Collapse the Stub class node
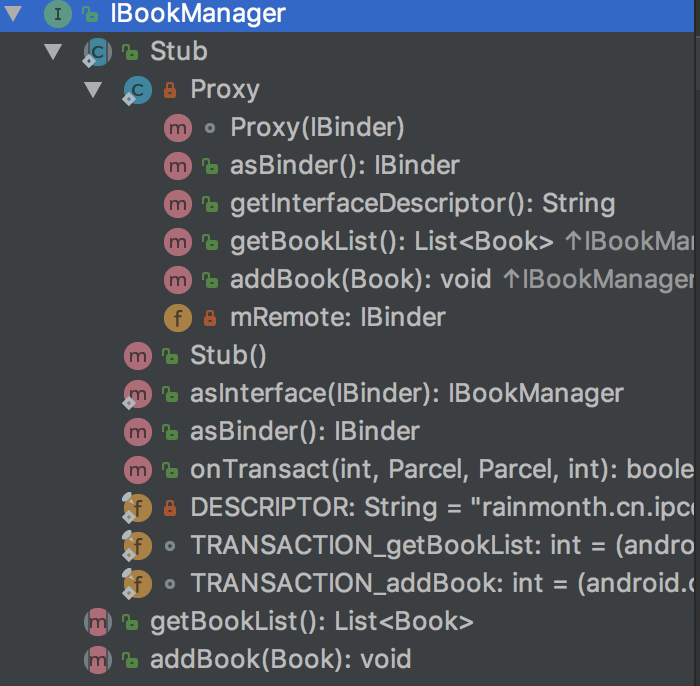The width and height of the screenshot is (700, 686). (x=54, y=52)
